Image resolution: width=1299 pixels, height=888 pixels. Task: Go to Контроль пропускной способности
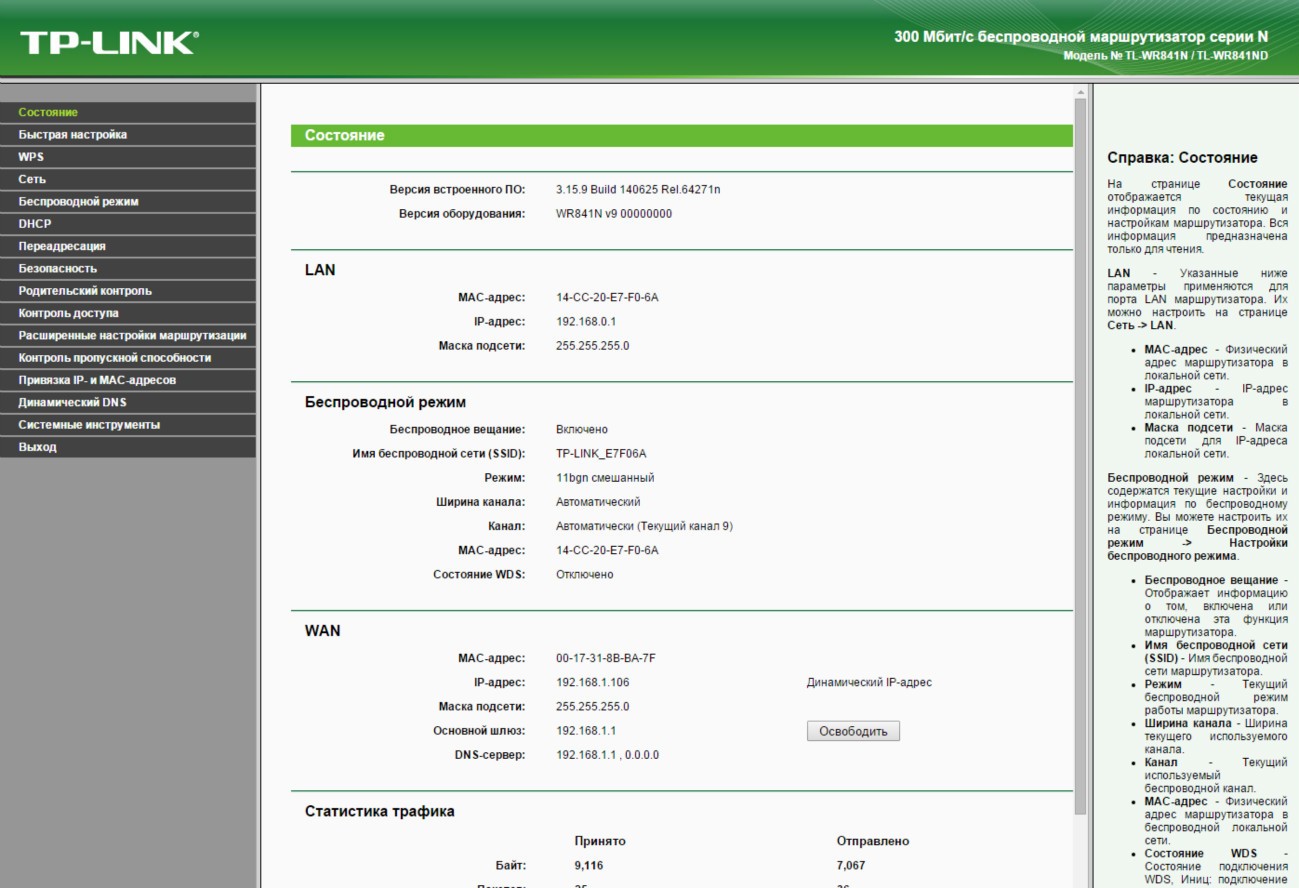115,358
